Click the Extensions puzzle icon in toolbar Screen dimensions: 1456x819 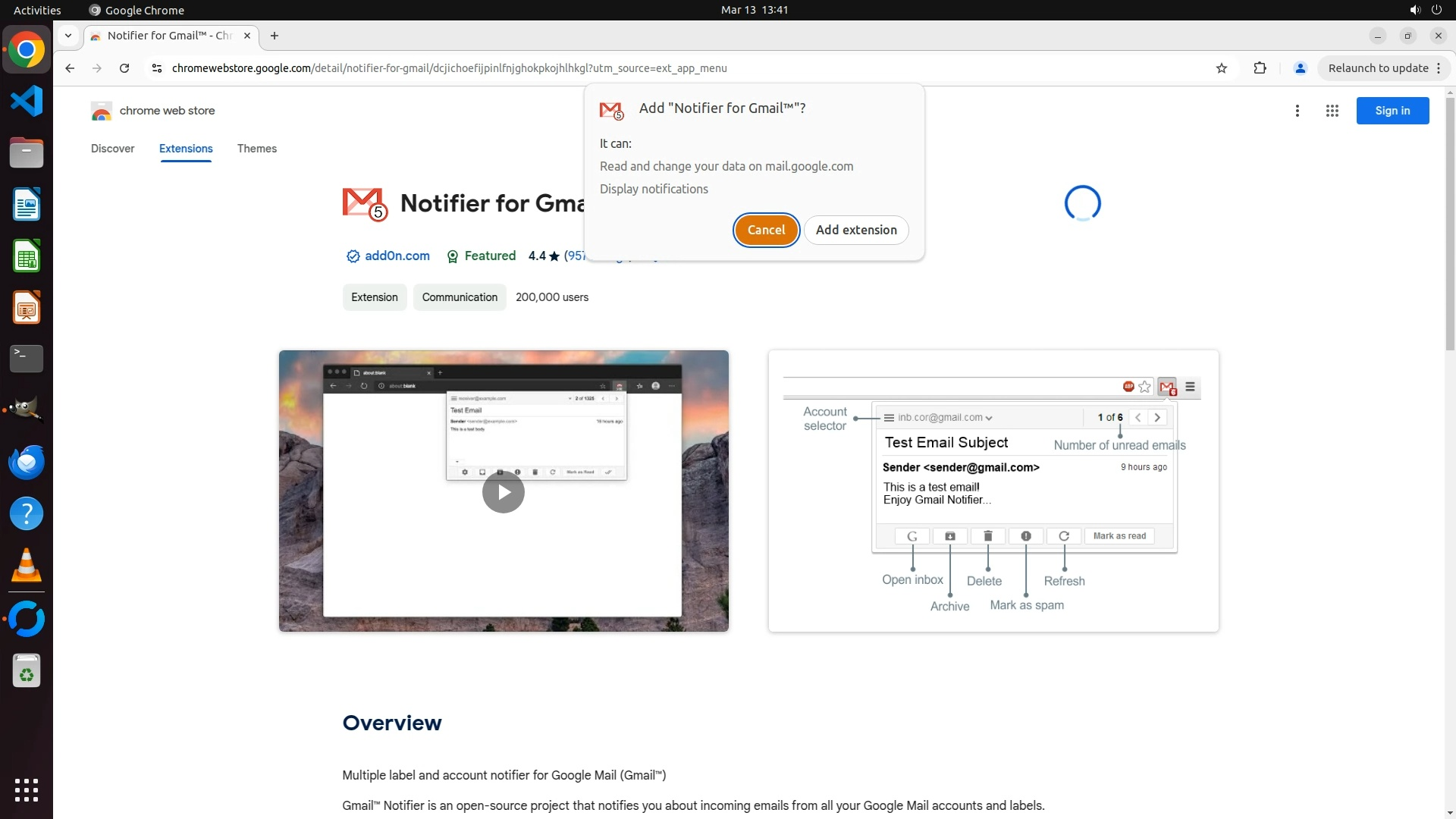coord(1260,68)
